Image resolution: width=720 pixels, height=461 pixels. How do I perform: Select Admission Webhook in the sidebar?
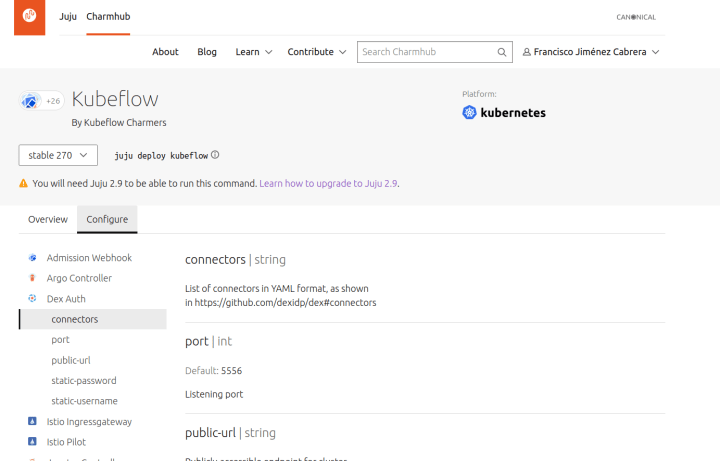pos(89,258)
